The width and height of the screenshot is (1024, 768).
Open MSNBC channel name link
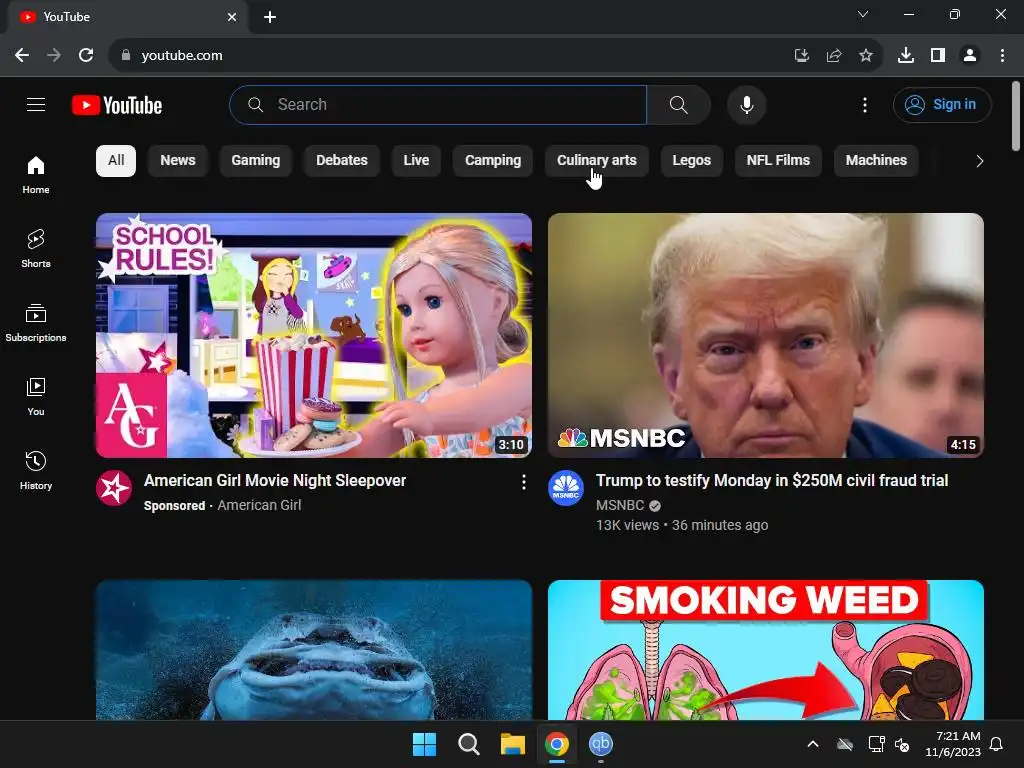click(x=620, y=505)
